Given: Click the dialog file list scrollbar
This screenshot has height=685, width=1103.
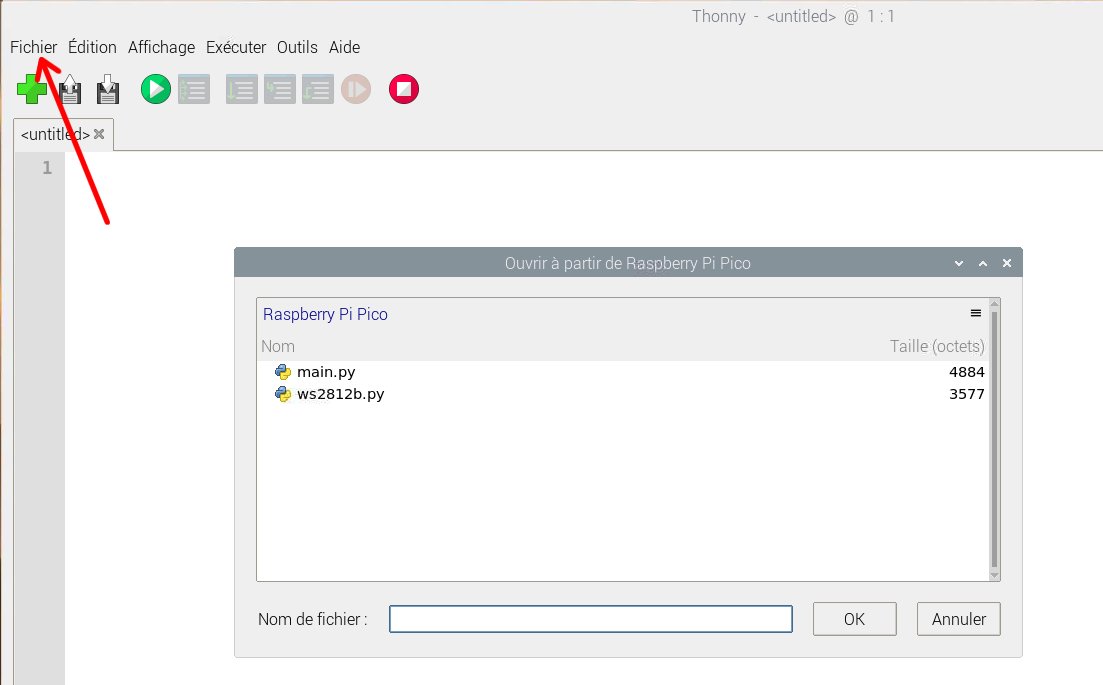Looking at the screenshot, I should (994, 440).
